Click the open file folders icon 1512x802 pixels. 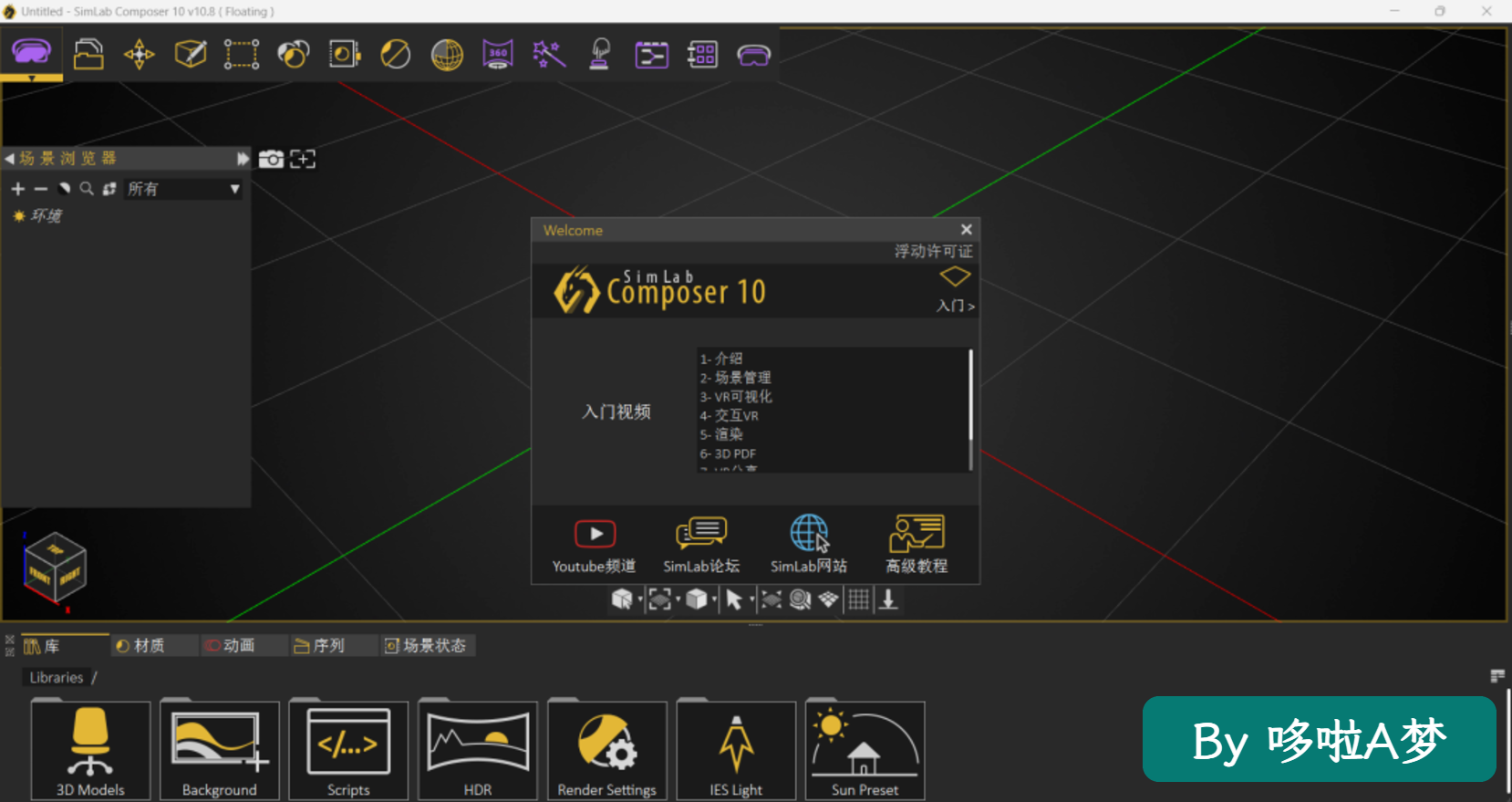point(88,54)
